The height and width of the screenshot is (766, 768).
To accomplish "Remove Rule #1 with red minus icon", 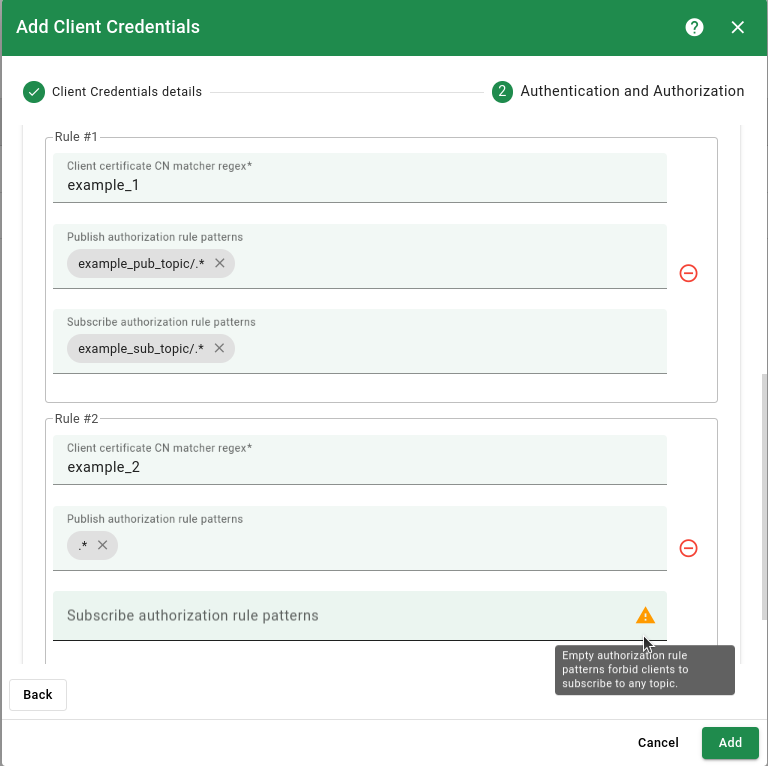I will tap(688, 273).
